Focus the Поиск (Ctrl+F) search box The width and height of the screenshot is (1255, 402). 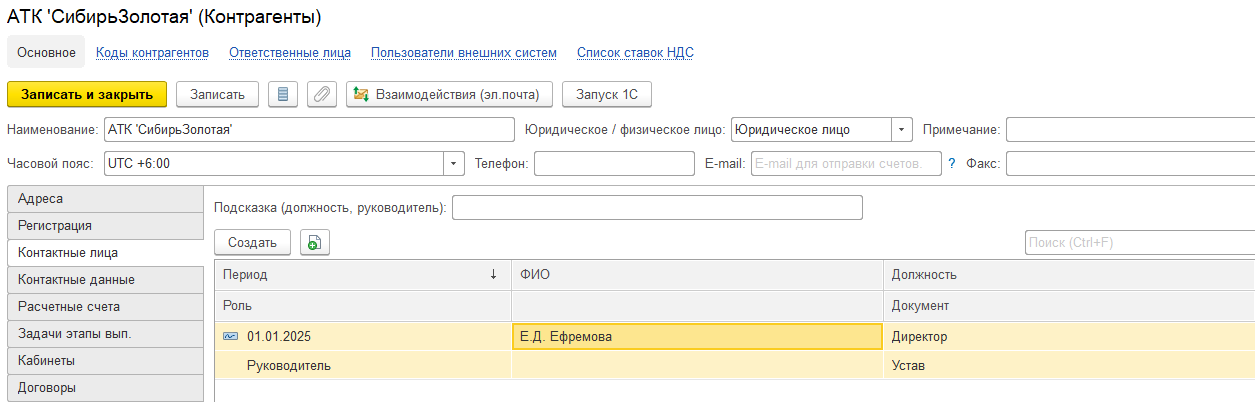click(1139, 242)
